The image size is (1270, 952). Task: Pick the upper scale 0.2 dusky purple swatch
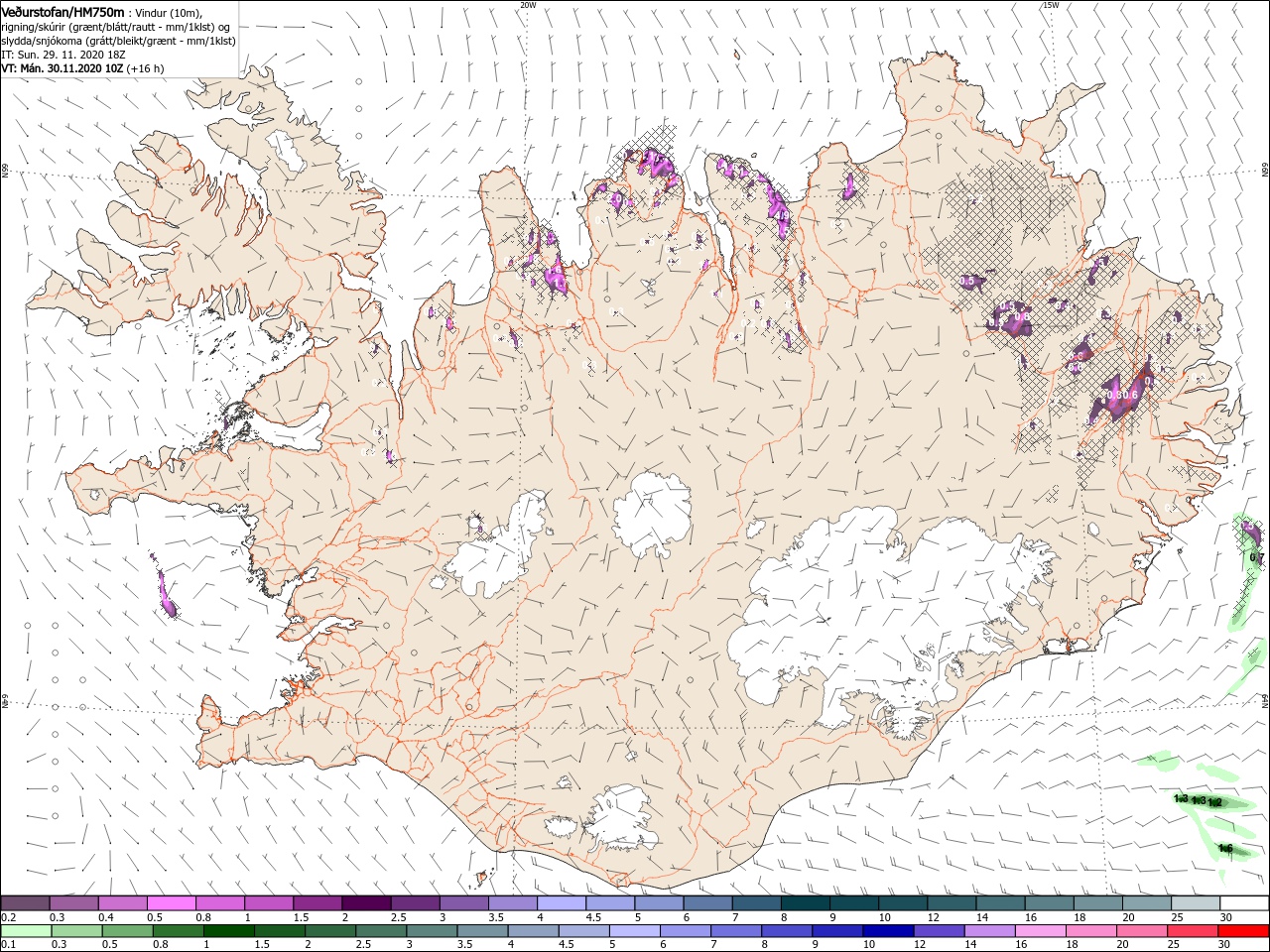[25, 903]
